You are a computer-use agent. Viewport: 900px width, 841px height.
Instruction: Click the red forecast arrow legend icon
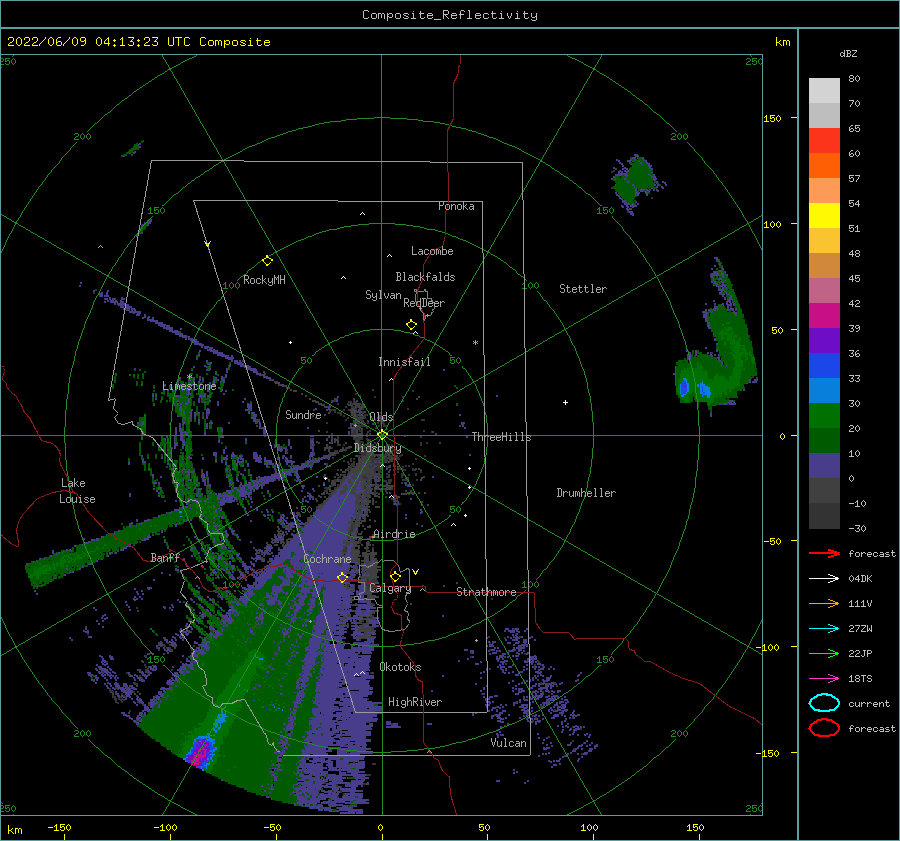click(x=824, y=553)
